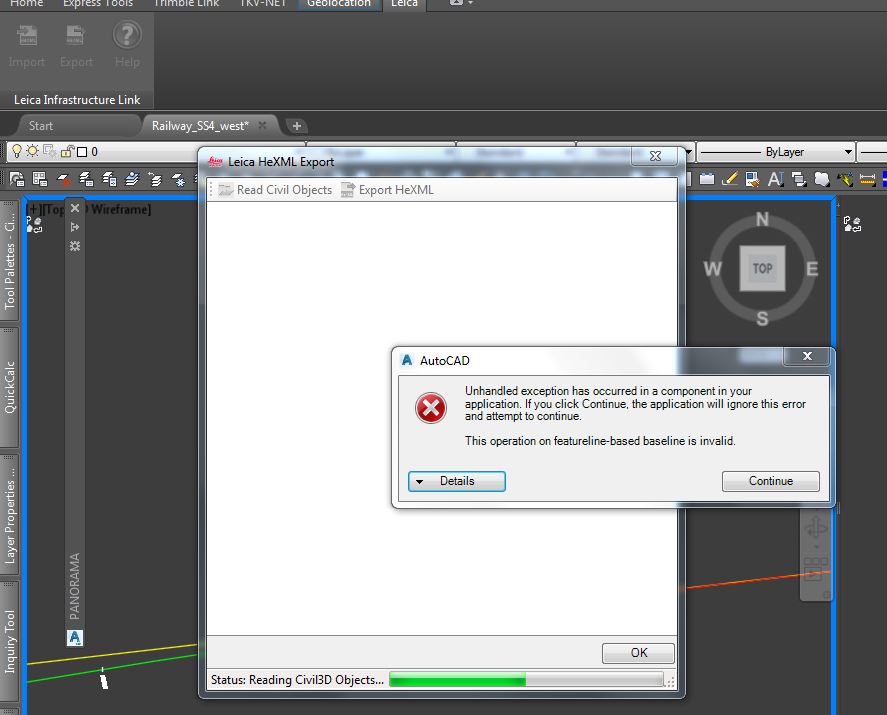Open the text tool A flyout icon

click(776, 179)
